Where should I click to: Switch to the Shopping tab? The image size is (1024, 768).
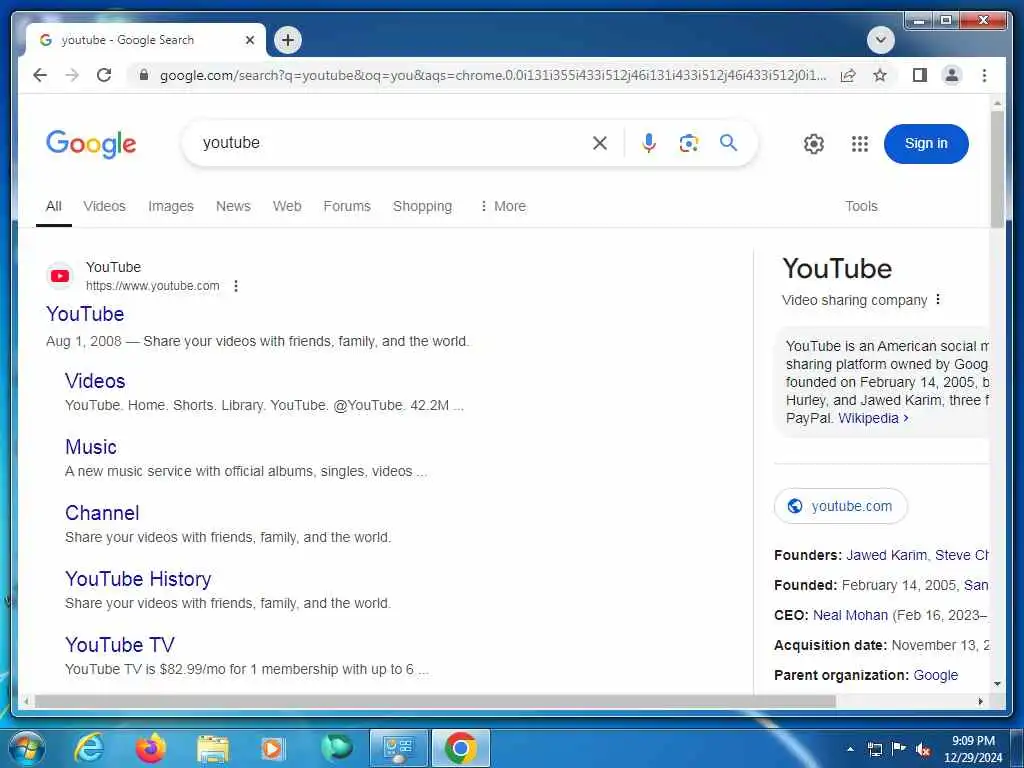pos(422,206)
